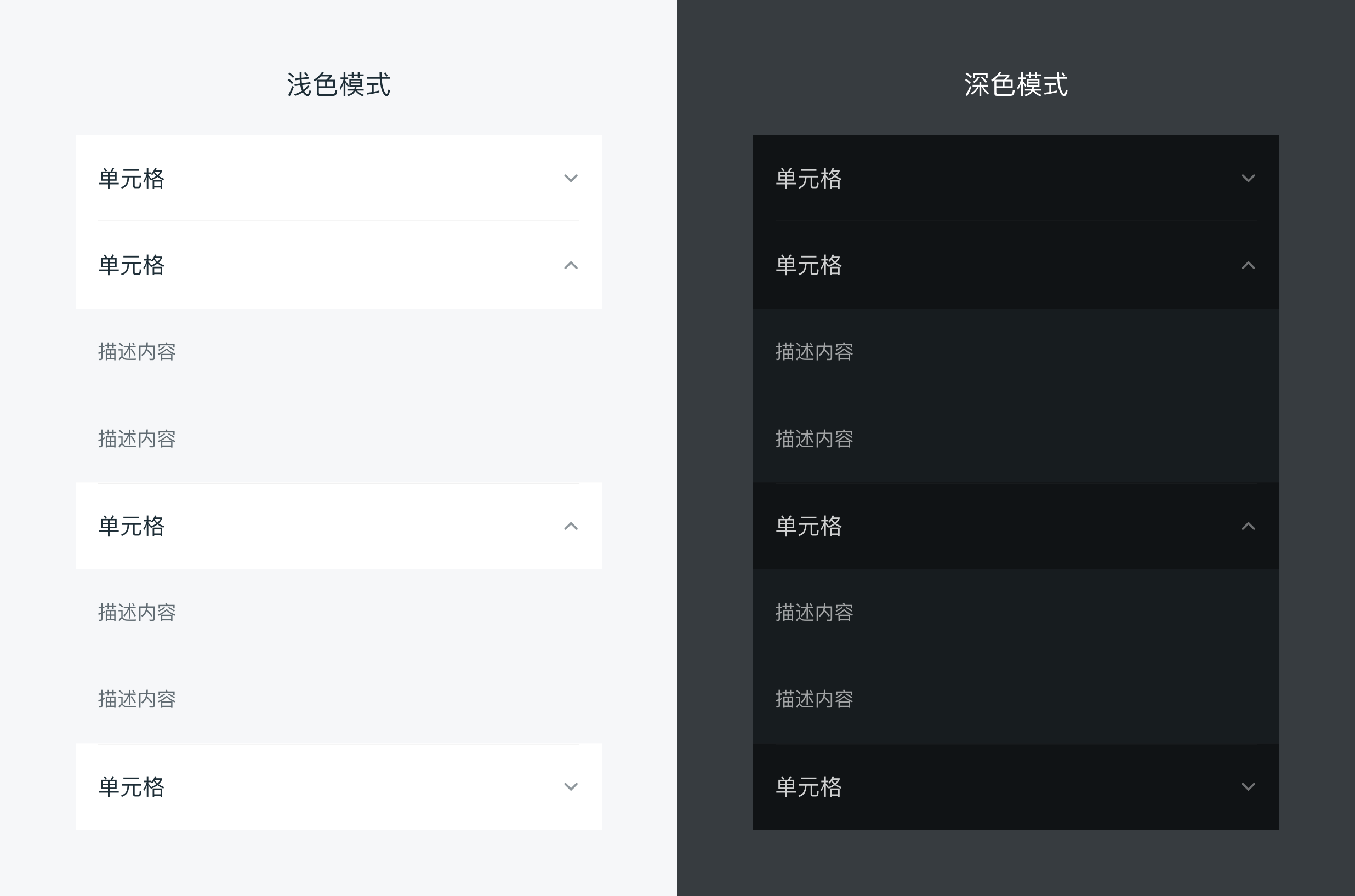Click first 单元格 label in light panel

132,179
